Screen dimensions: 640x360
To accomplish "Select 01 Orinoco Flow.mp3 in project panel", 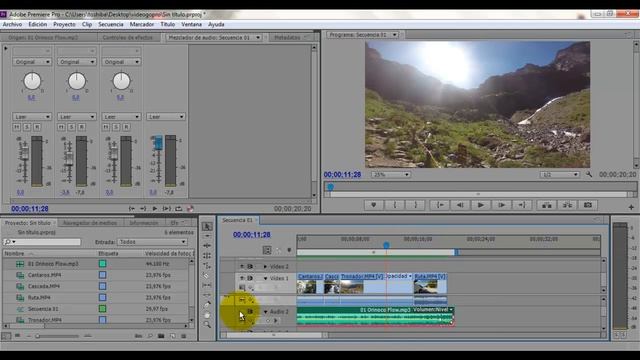I will coord(53,264).
